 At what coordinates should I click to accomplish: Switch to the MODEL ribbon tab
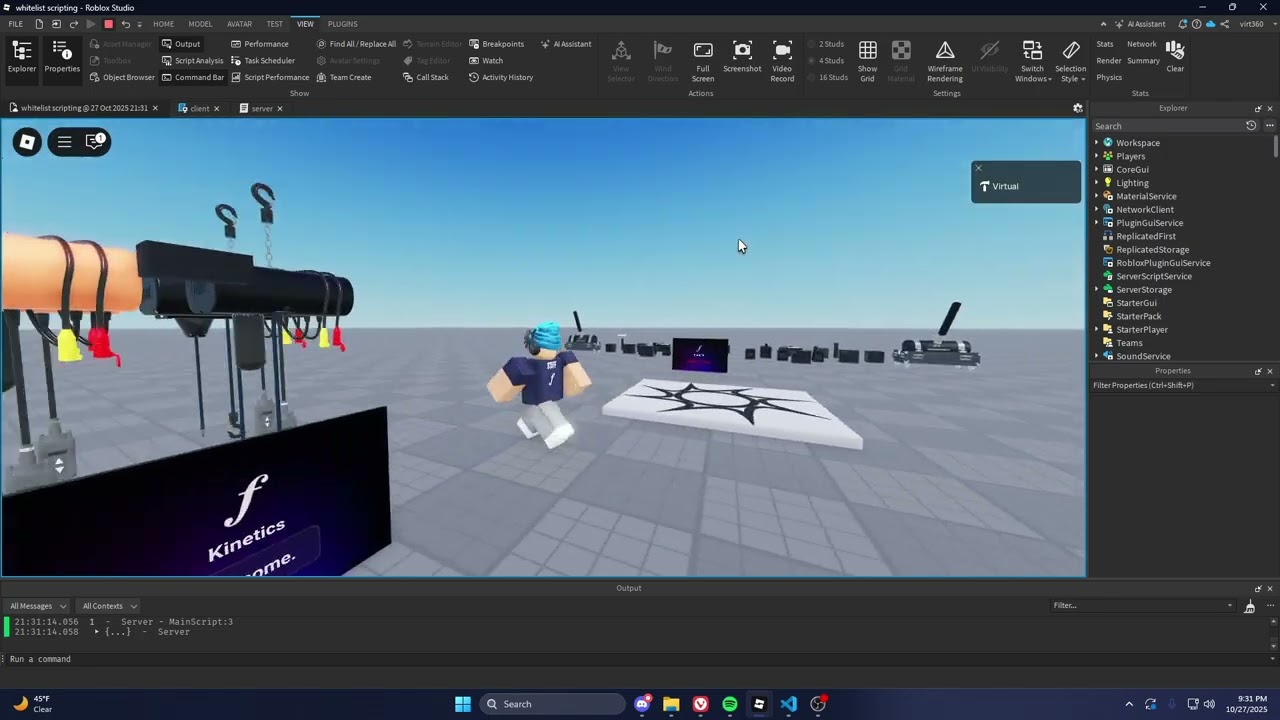200,24
